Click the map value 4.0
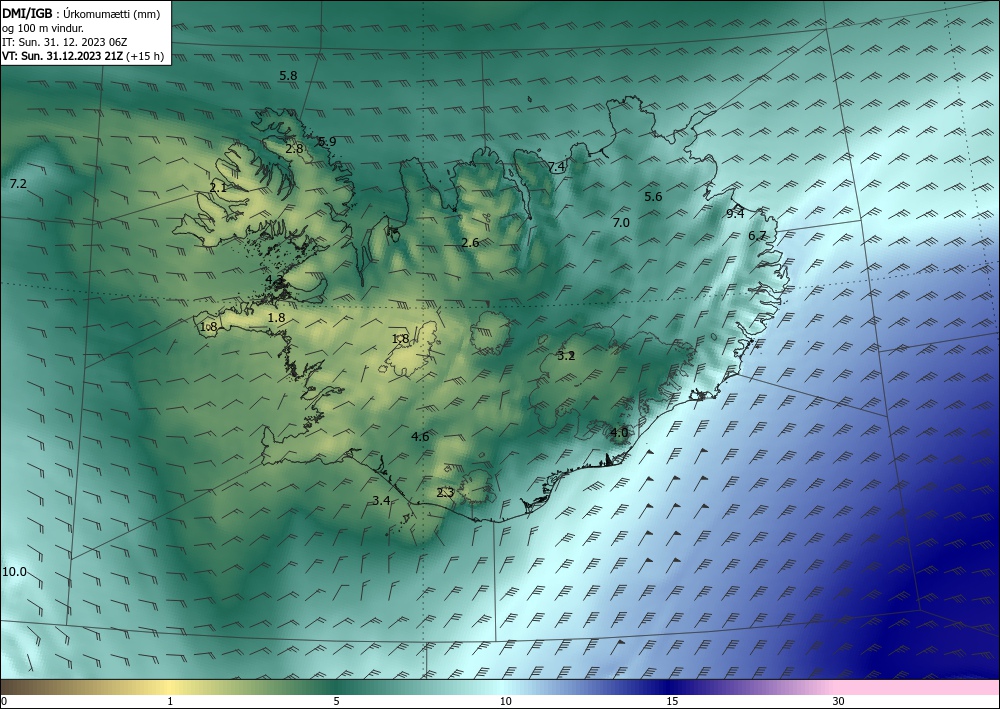 coord(619,432)
